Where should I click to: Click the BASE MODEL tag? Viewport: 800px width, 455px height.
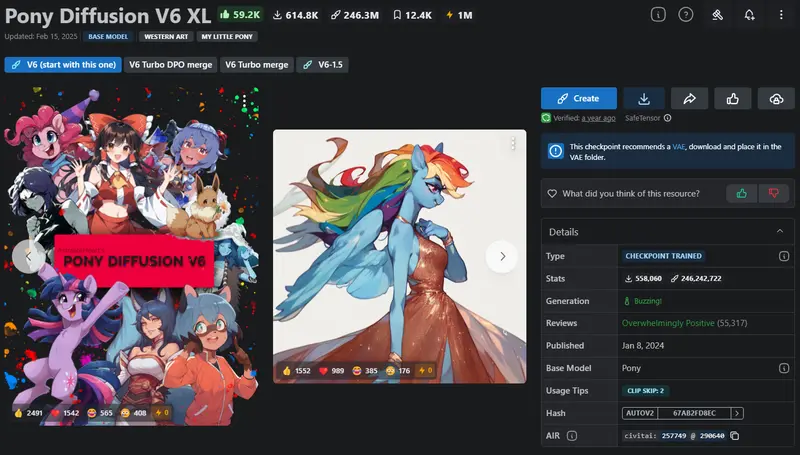point(108,37)
